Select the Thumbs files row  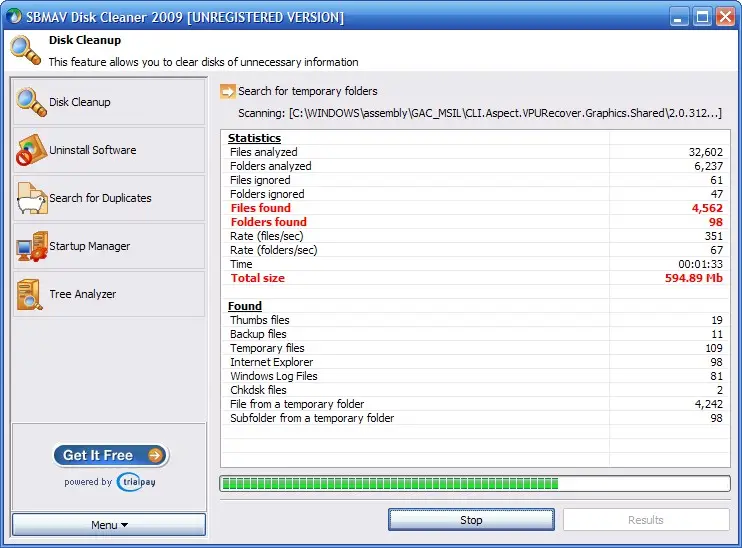click(x=475, y=320)
